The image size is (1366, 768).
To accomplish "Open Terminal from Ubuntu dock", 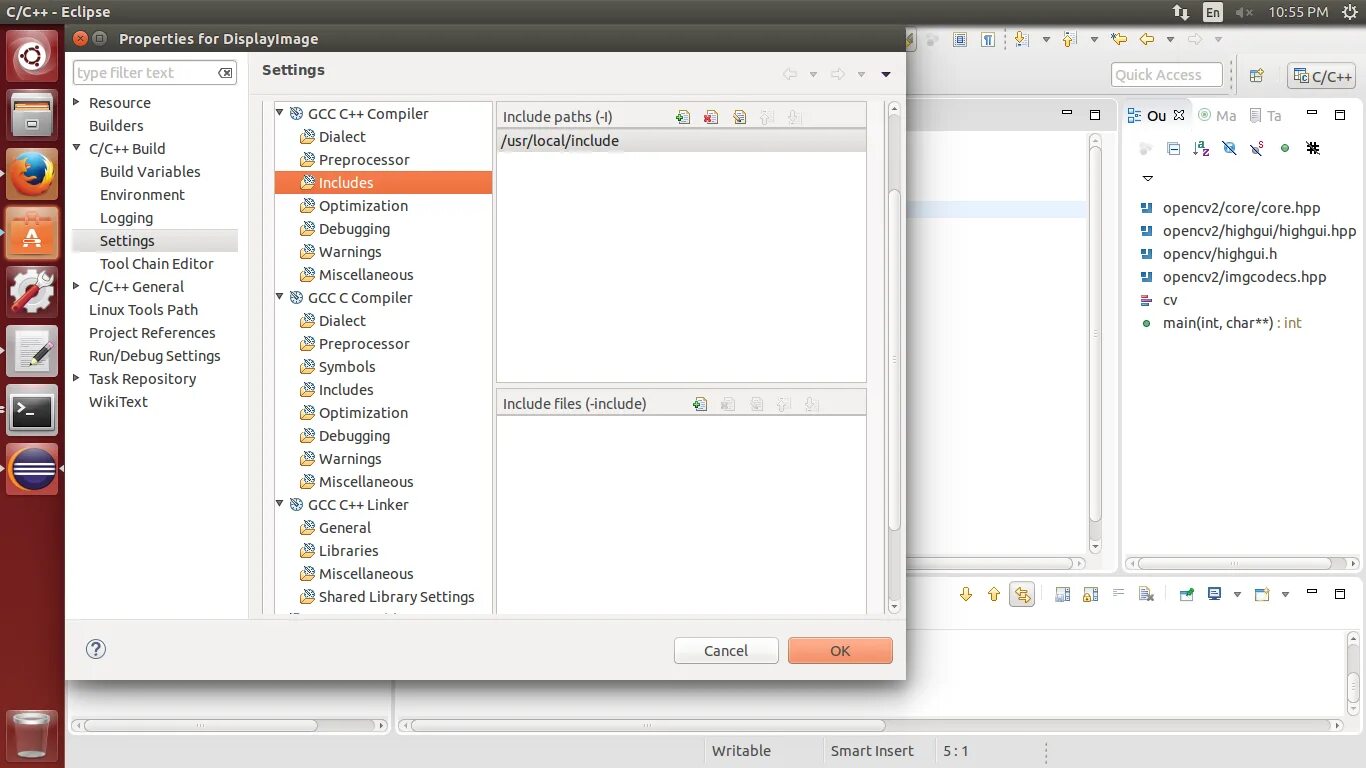I will [32, 411].
